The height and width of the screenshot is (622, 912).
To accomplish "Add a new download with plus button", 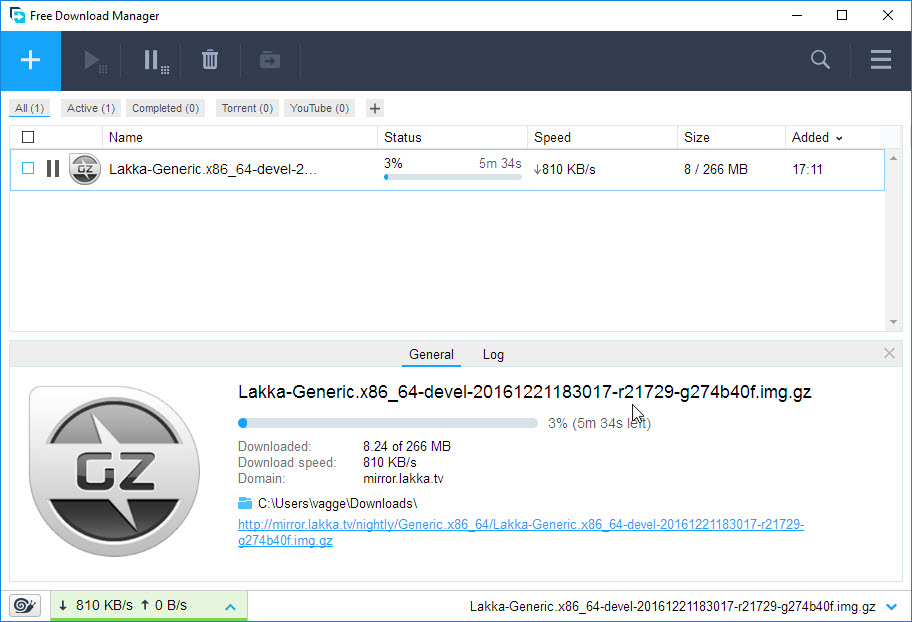I will pos(30,61).
